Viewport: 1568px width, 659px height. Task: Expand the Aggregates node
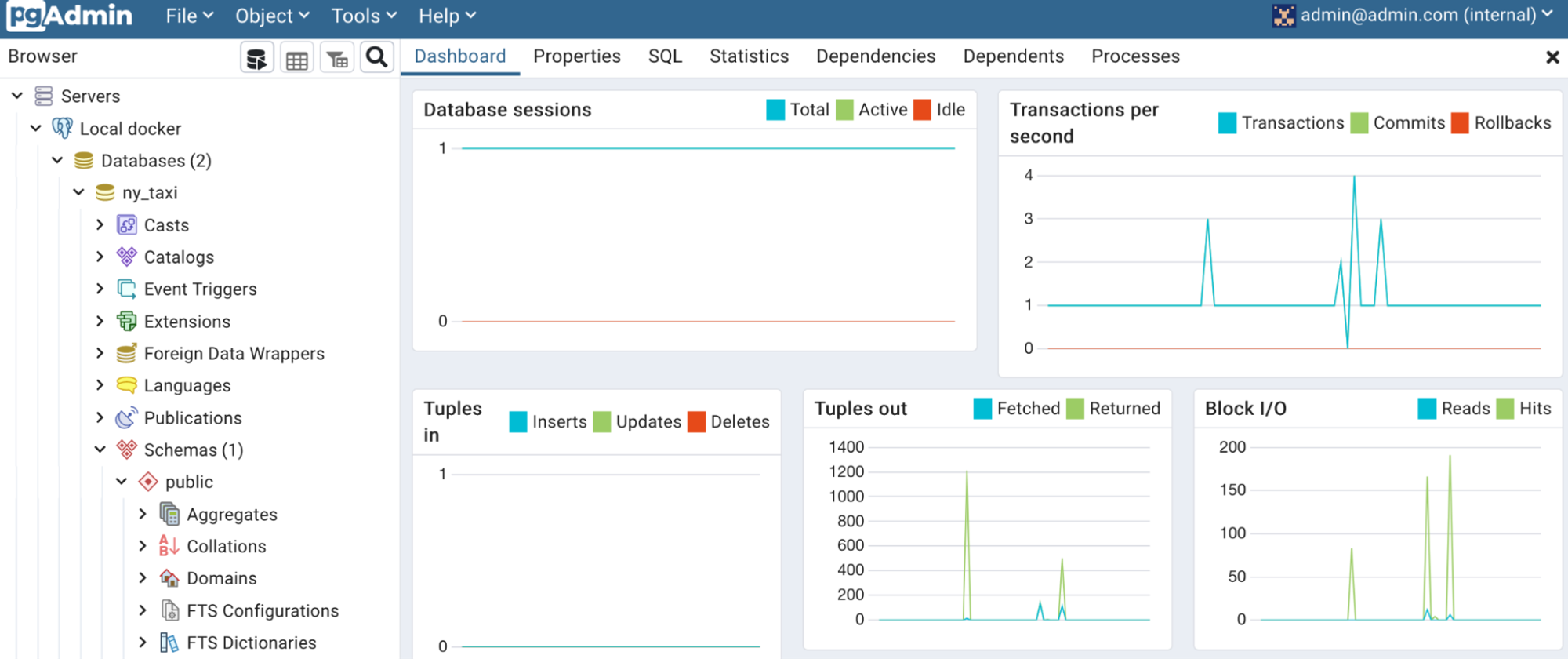(x=143, y=514)
